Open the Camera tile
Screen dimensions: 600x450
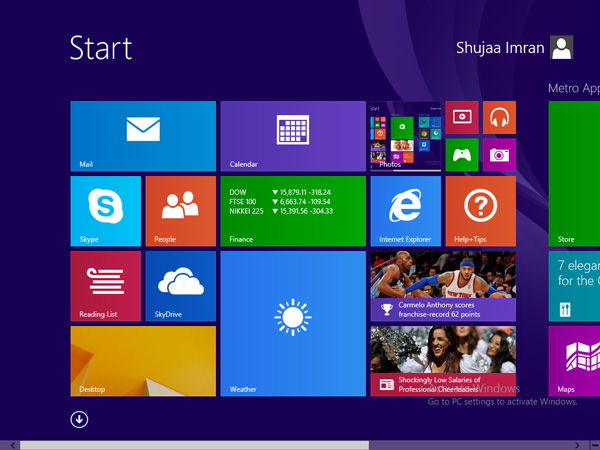(499, 155)
